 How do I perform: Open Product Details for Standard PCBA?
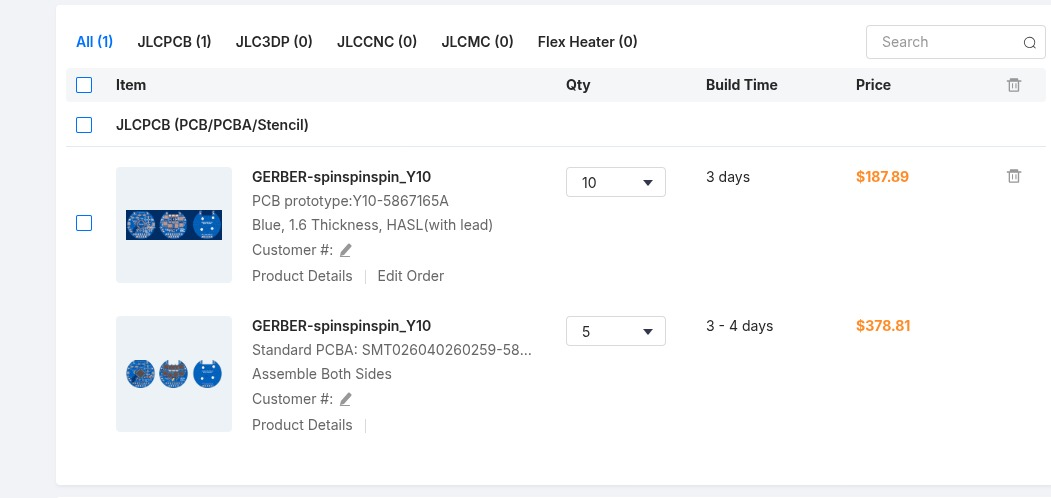(302, 425)
